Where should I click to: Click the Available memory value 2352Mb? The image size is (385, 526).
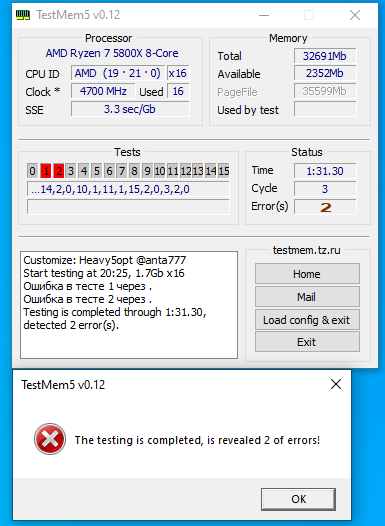[325, 73]
